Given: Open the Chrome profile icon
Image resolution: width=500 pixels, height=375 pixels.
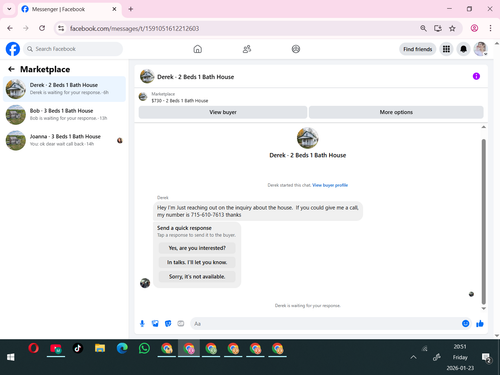Looking at the screenshot, I should 474,28.
